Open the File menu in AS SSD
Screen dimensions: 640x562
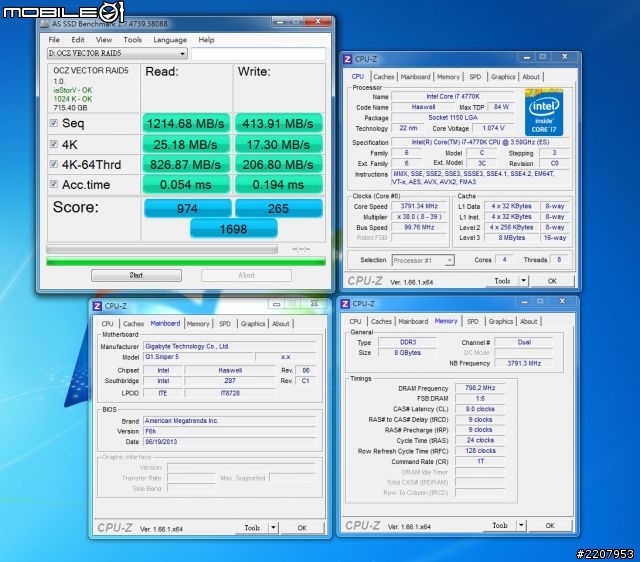coord(54,40)
